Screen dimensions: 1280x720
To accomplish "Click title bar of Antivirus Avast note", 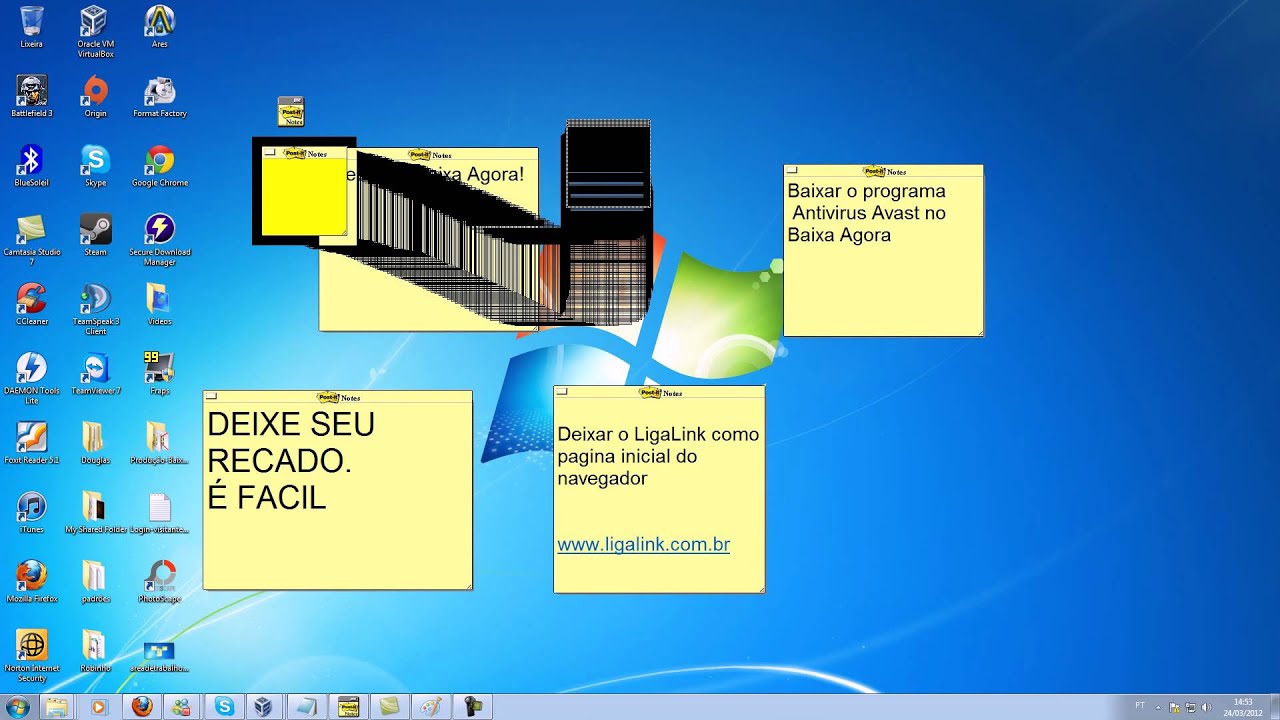I will point(883,171).
